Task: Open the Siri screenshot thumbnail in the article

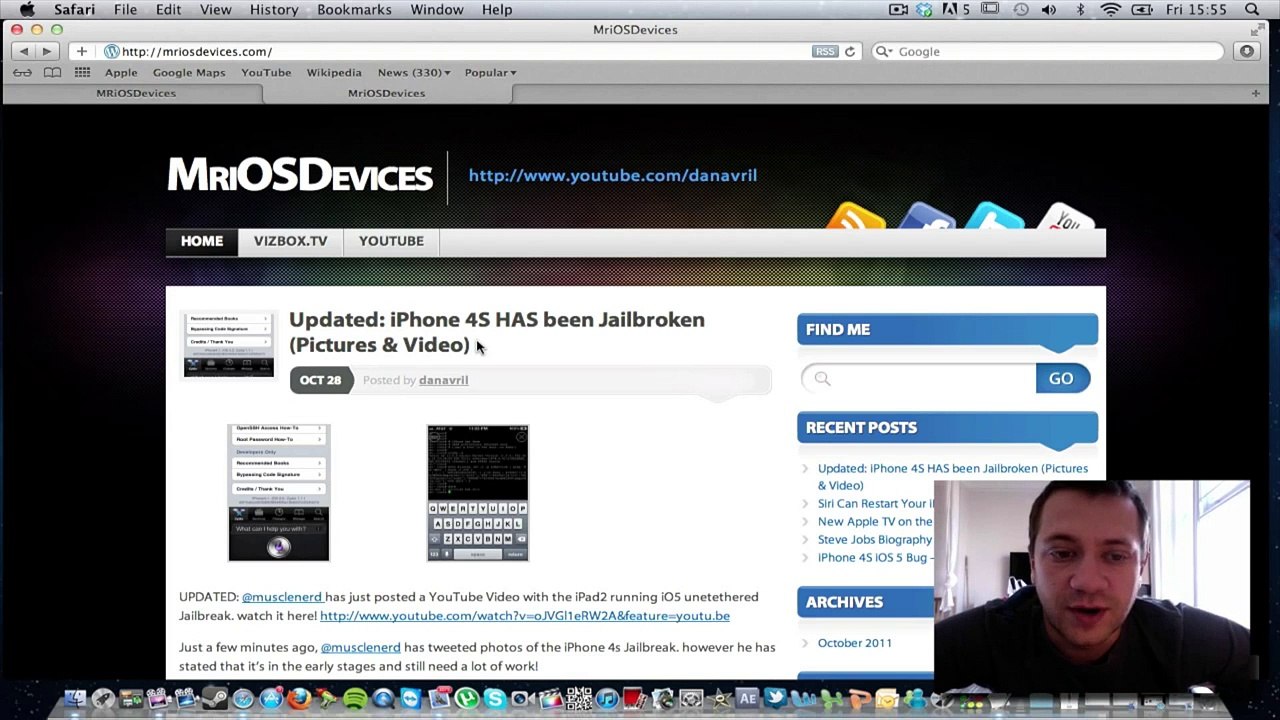Action: 278,493
